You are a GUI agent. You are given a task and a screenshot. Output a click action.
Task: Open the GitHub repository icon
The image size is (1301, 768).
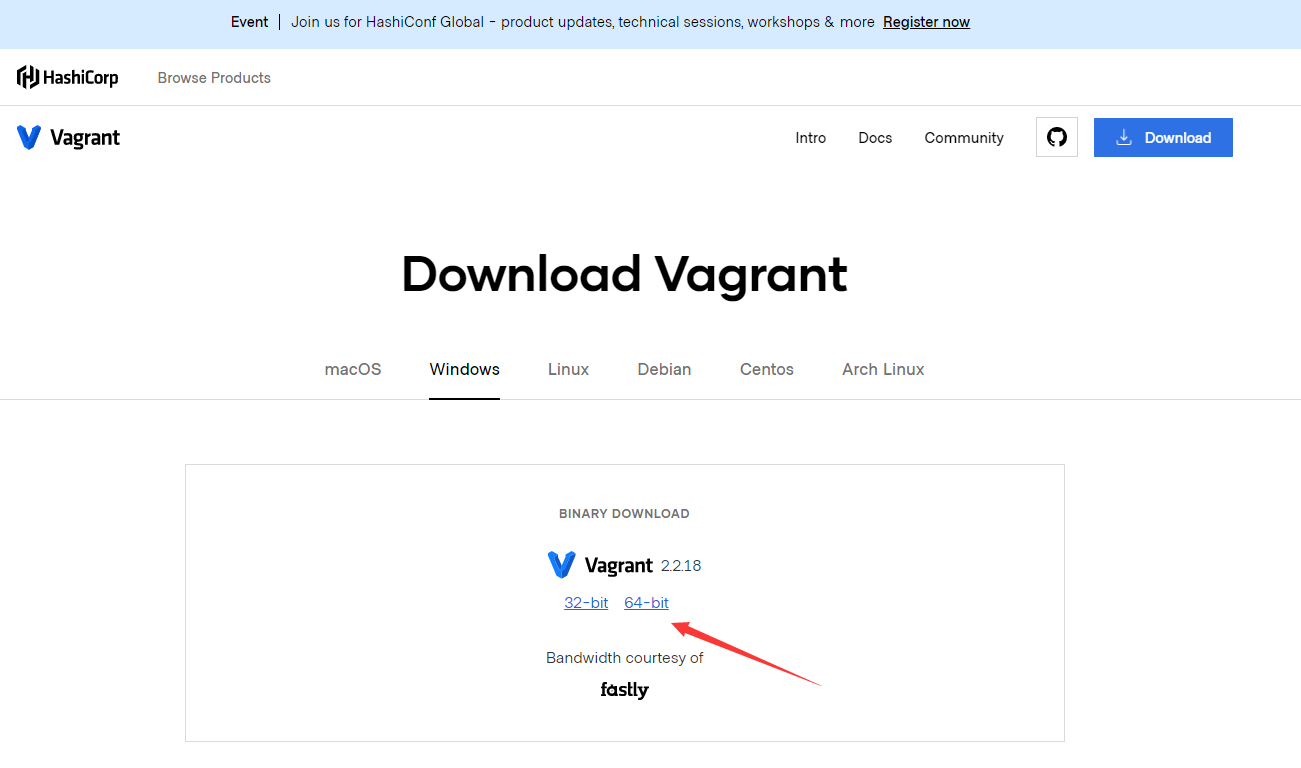[x=1057, y=138]
